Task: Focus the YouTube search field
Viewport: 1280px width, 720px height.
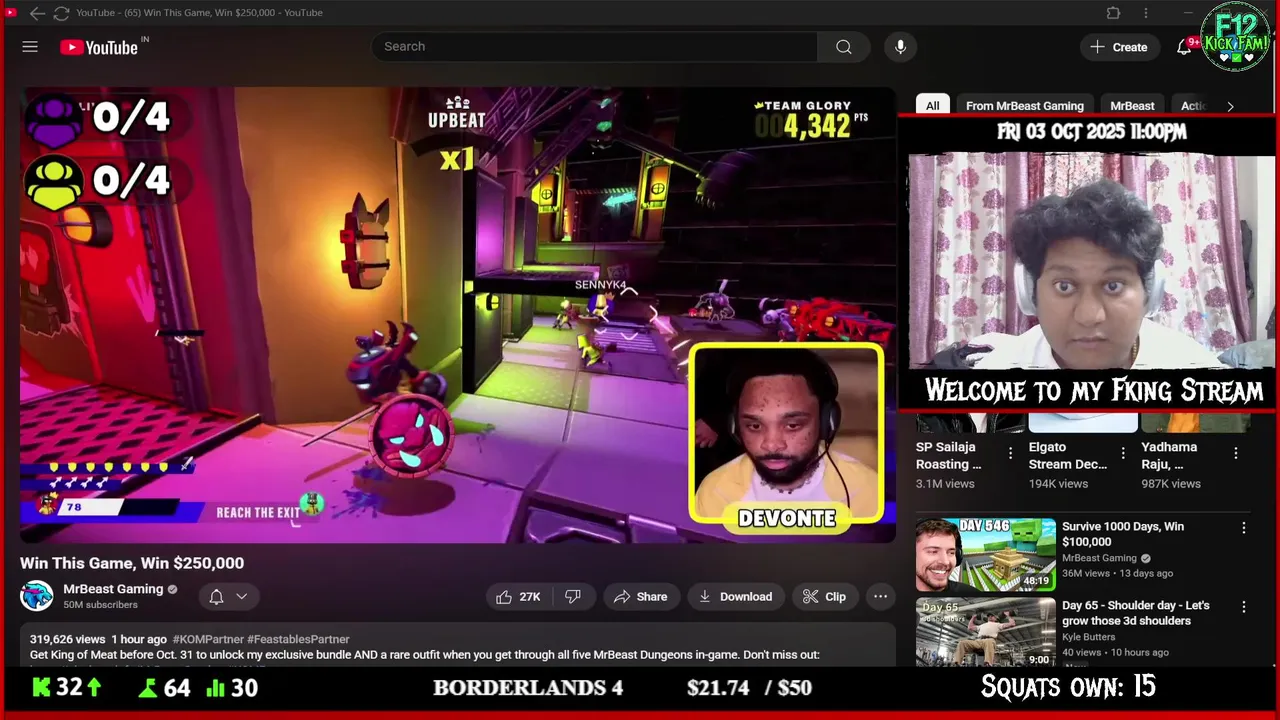Action: coord(594,47)
